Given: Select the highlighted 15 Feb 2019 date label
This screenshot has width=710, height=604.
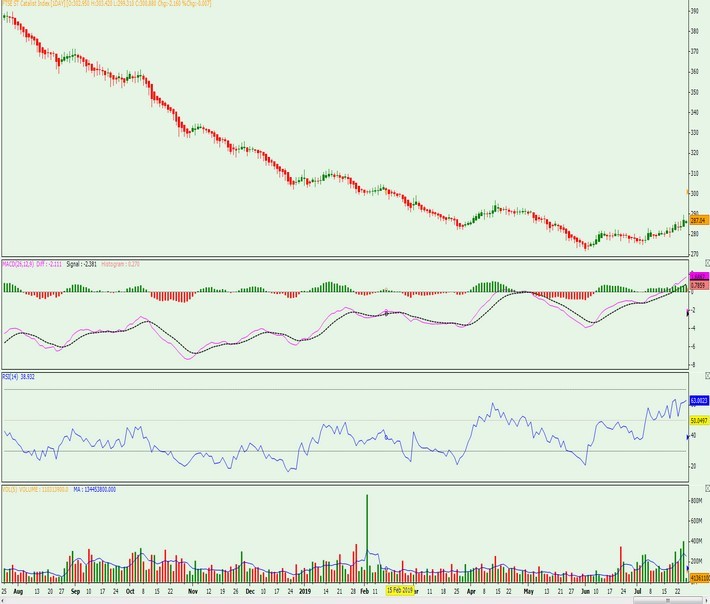Looking at the screenshot, I should coord(395,591).
